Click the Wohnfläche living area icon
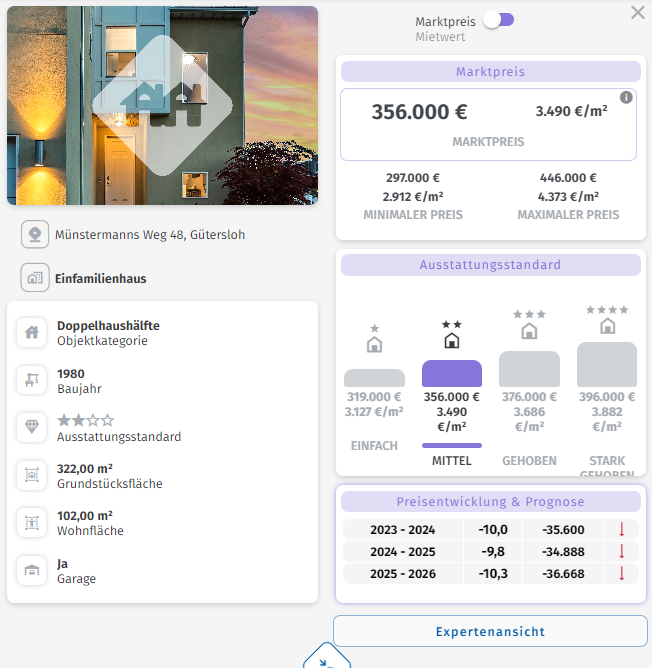652x668 pixels. (32, 522)
